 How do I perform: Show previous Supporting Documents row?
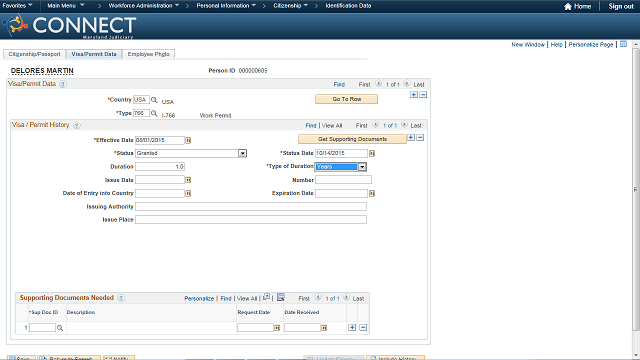(318, 298)
